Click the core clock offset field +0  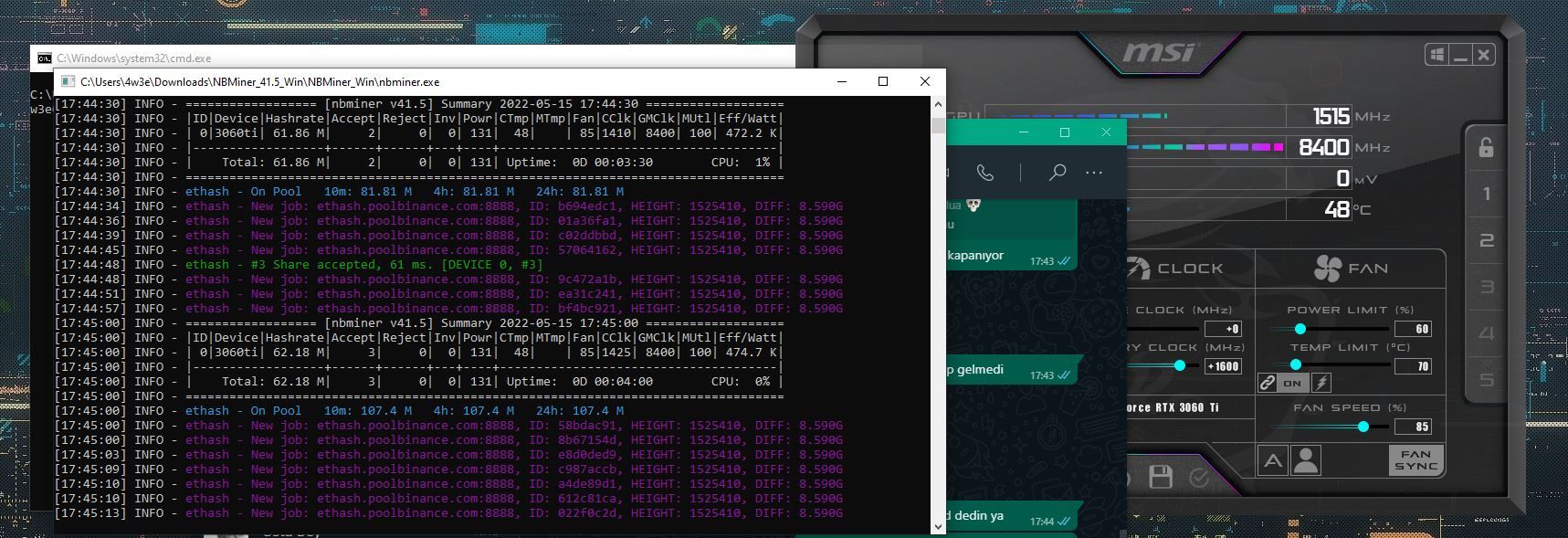(x=1224, y=329)
